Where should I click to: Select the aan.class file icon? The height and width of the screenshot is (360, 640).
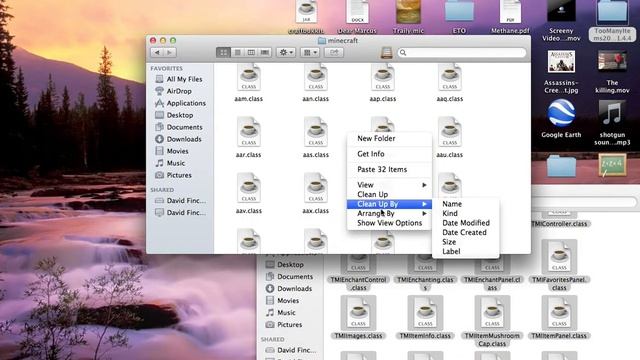coord(316,77)
